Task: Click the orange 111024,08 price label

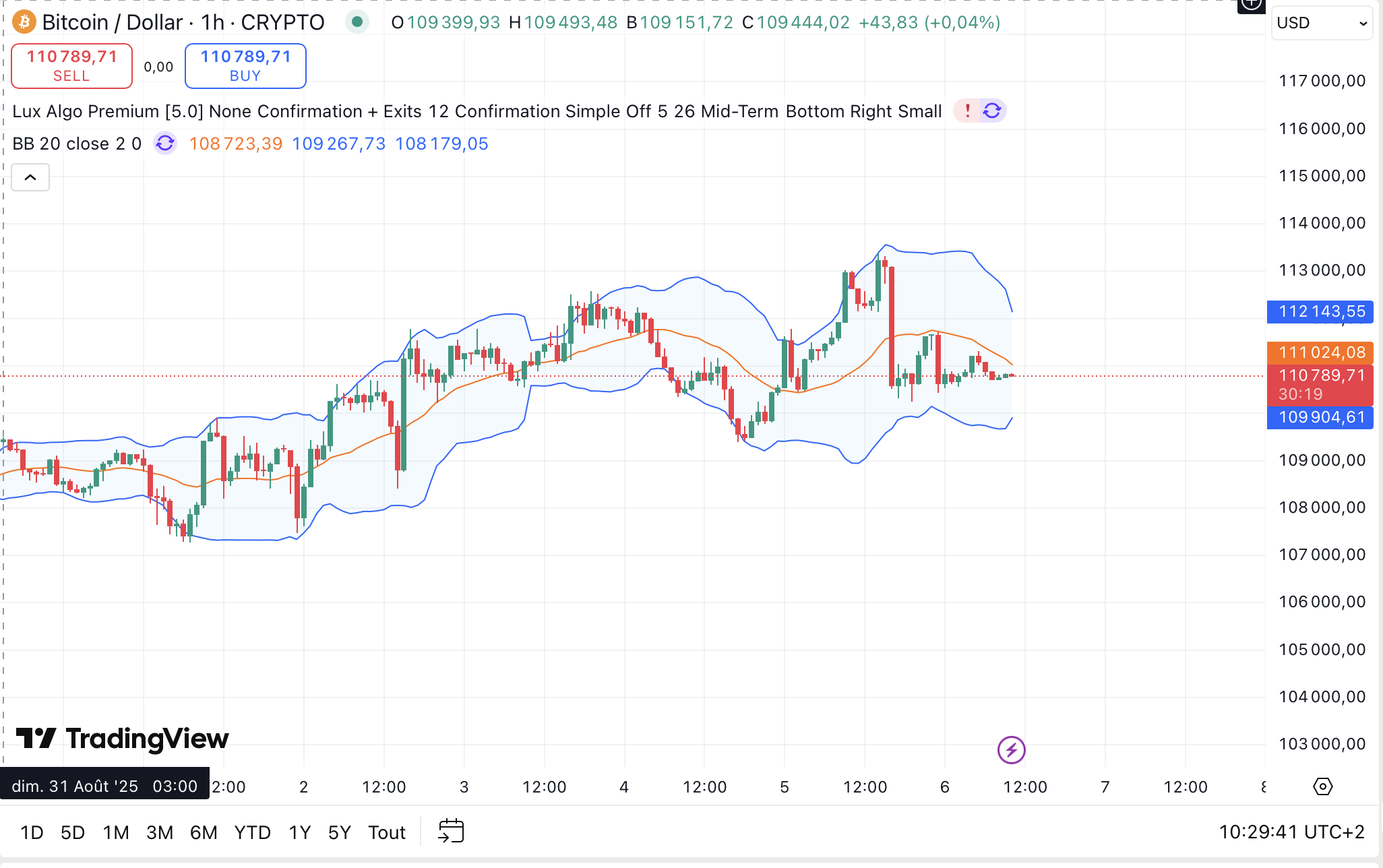Action: pos(1320,352)
